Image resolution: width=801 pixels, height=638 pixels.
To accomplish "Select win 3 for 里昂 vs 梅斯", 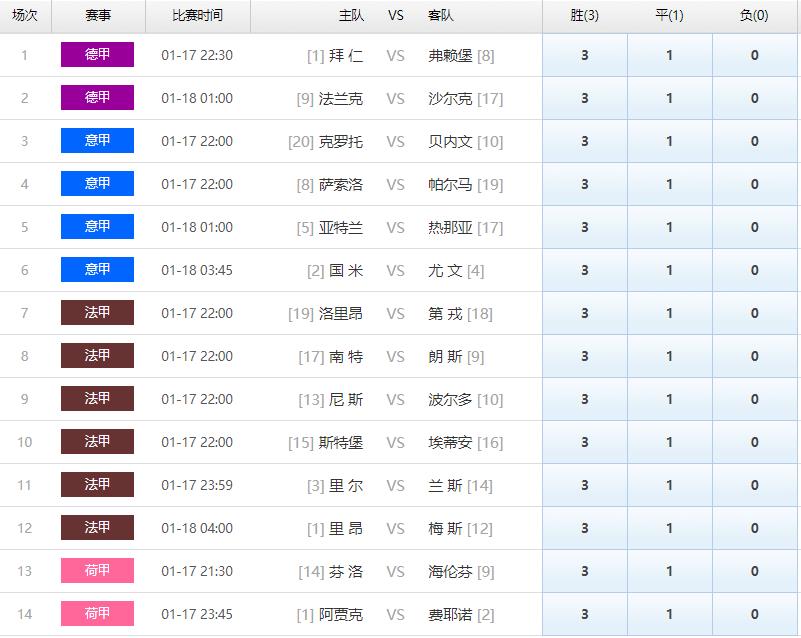I will pos(585,528).
